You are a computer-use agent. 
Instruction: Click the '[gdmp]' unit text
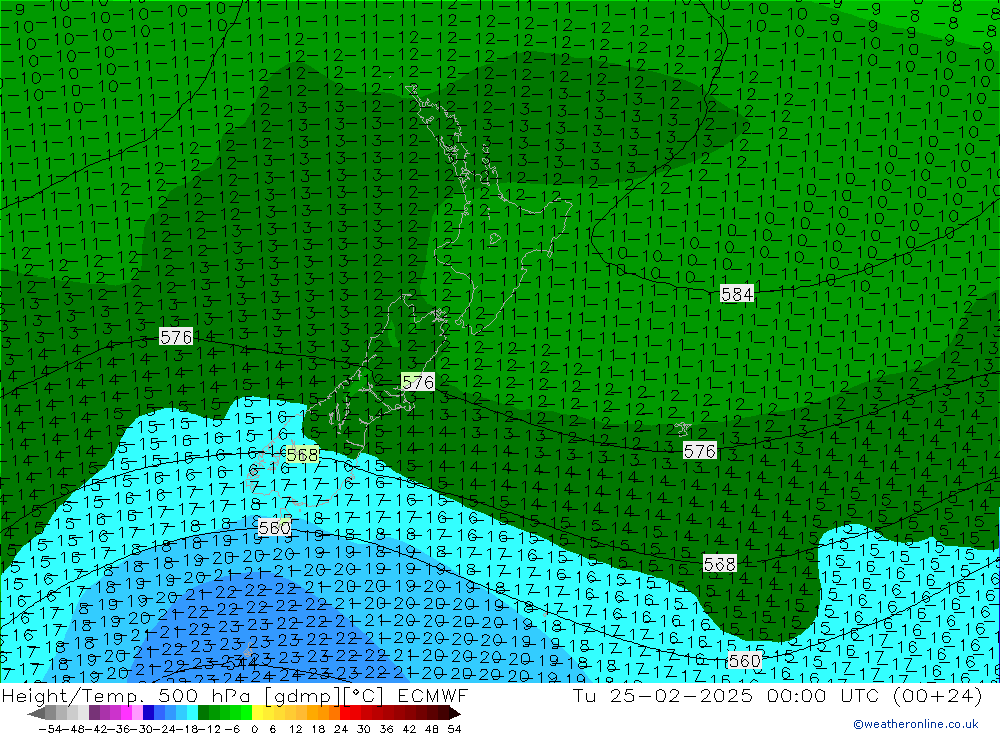(302, 696)
